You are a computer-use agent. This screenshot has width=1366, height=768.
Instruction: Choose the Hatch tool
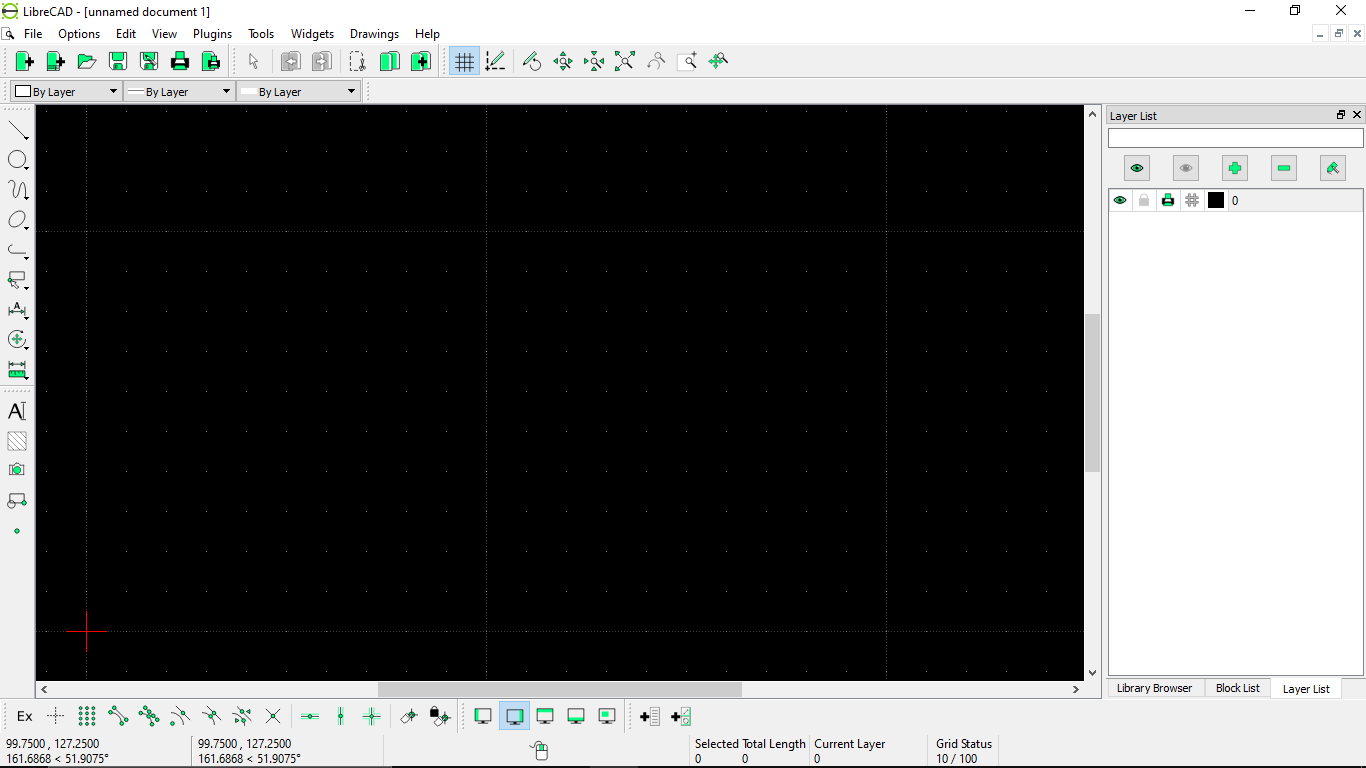coord(17,440)
